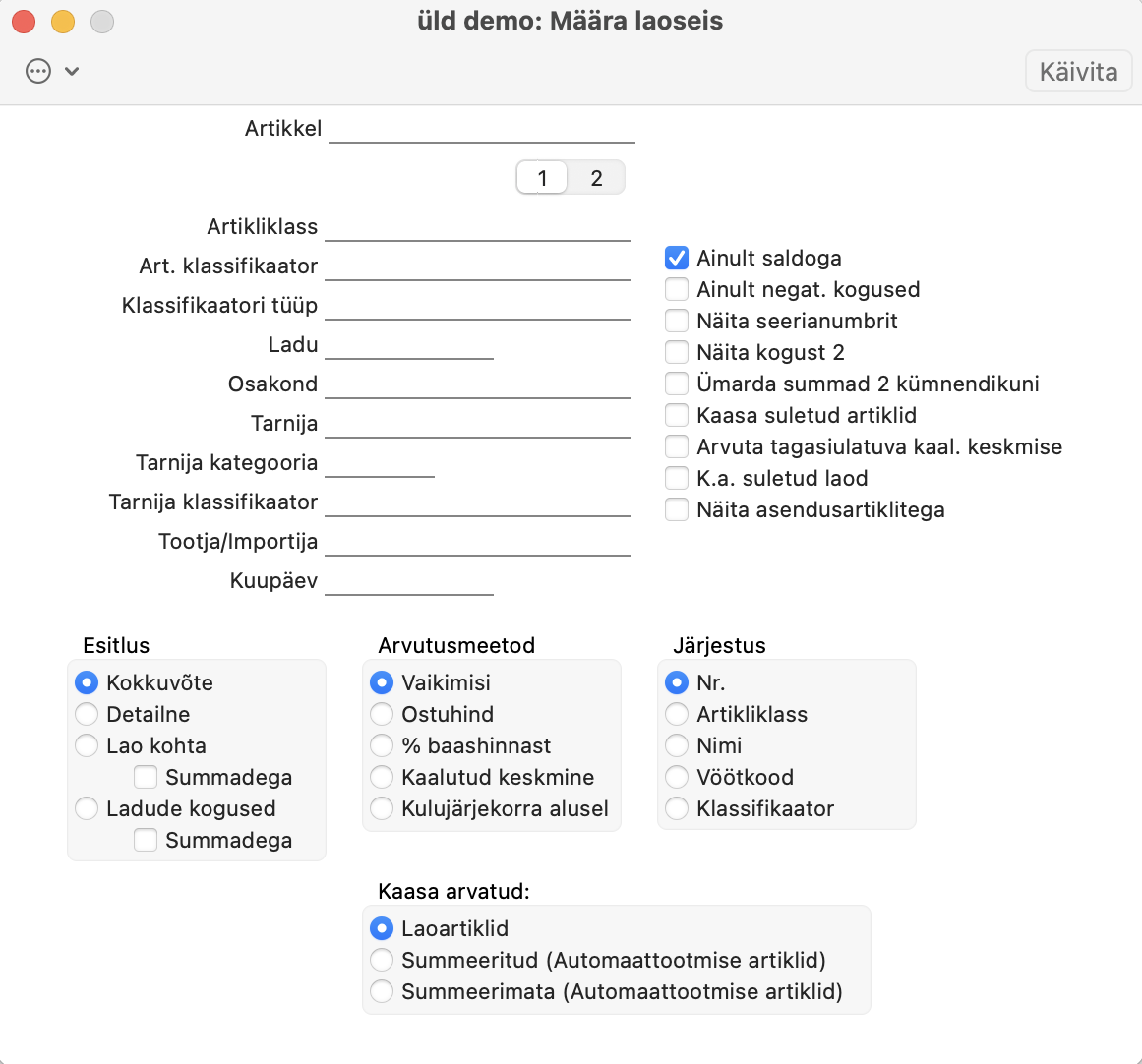
Task: Click the Artikkel input field
Action: pos(481,129)
